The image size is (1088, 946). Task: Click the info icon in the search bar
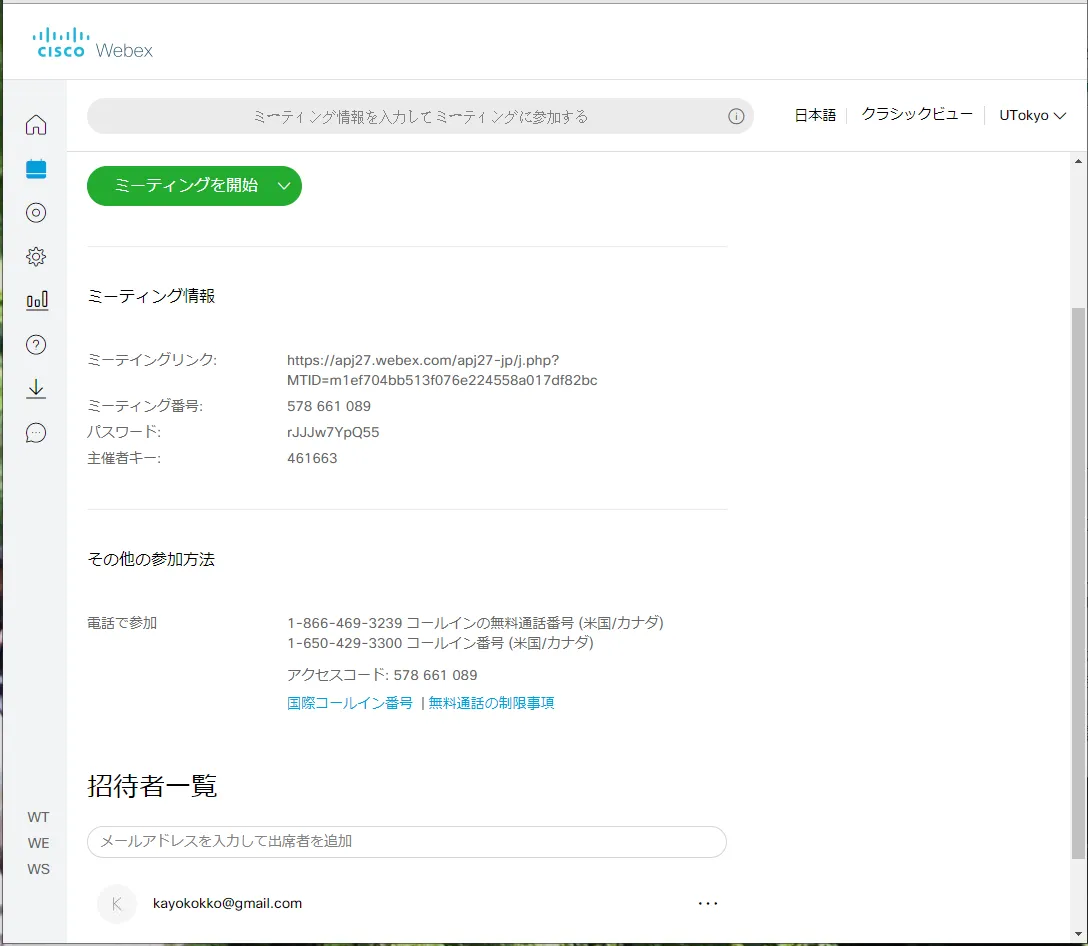coord(737,116)
